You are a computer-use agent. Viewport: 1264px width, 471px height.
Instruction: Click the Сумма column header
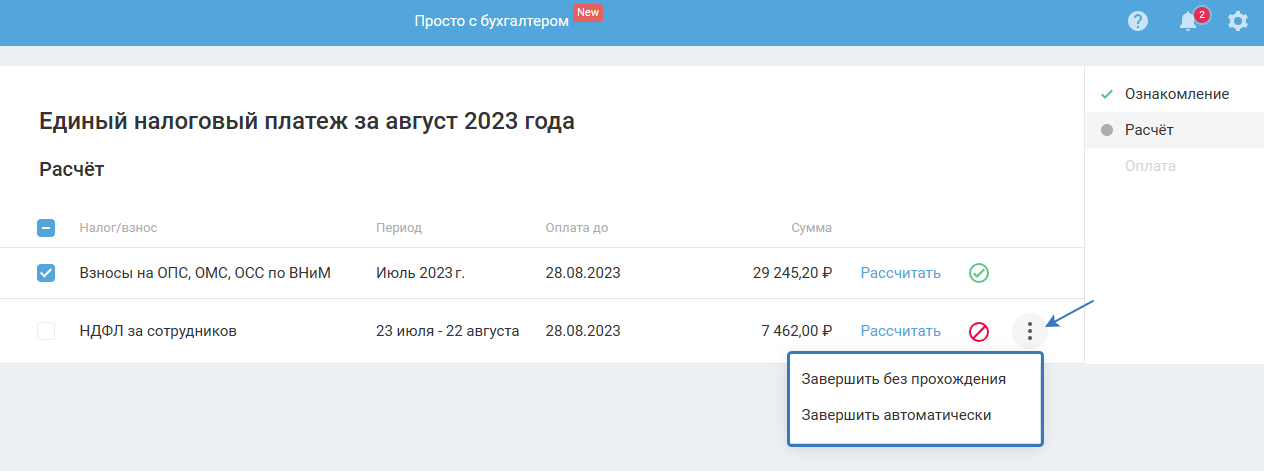click(811, 228)
